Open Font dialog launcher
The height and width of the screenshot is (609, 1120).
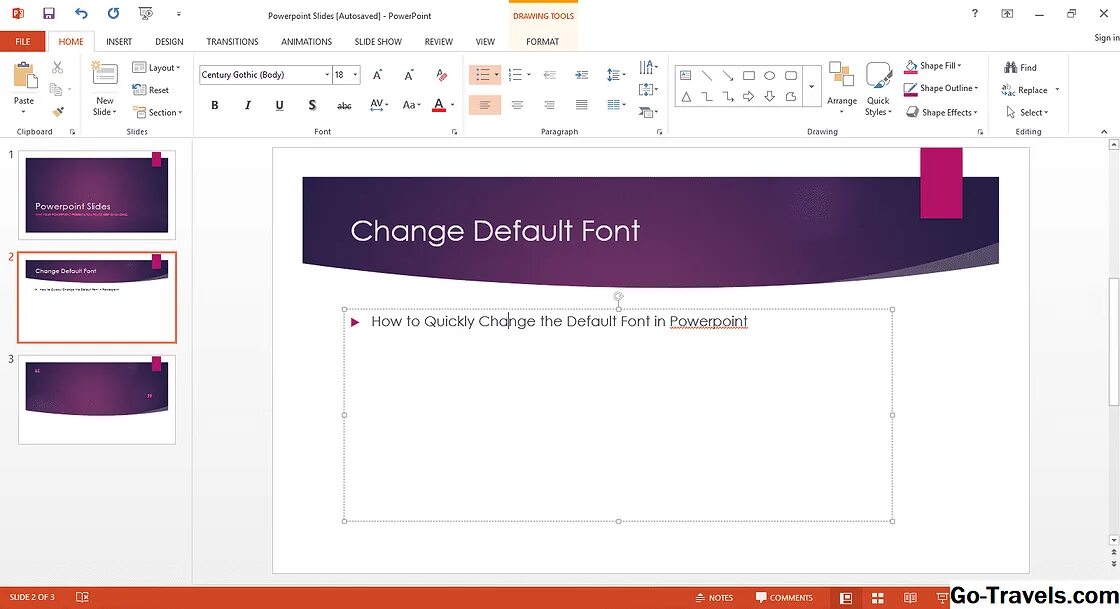click(454, 132)
